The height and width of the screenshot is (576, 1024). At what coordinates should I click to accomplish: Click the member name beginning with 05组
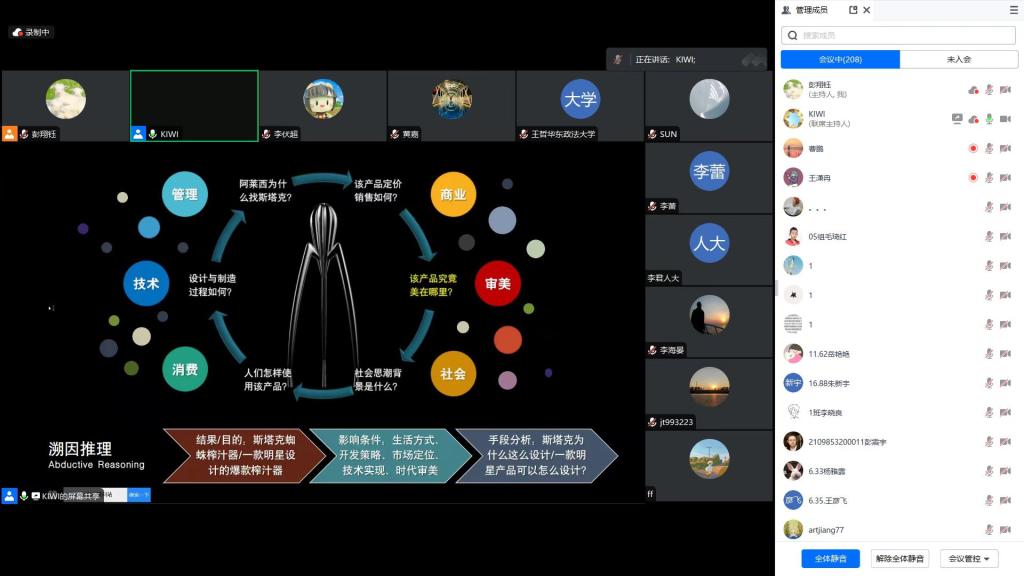pyautogui.click(x=827, y=236)
